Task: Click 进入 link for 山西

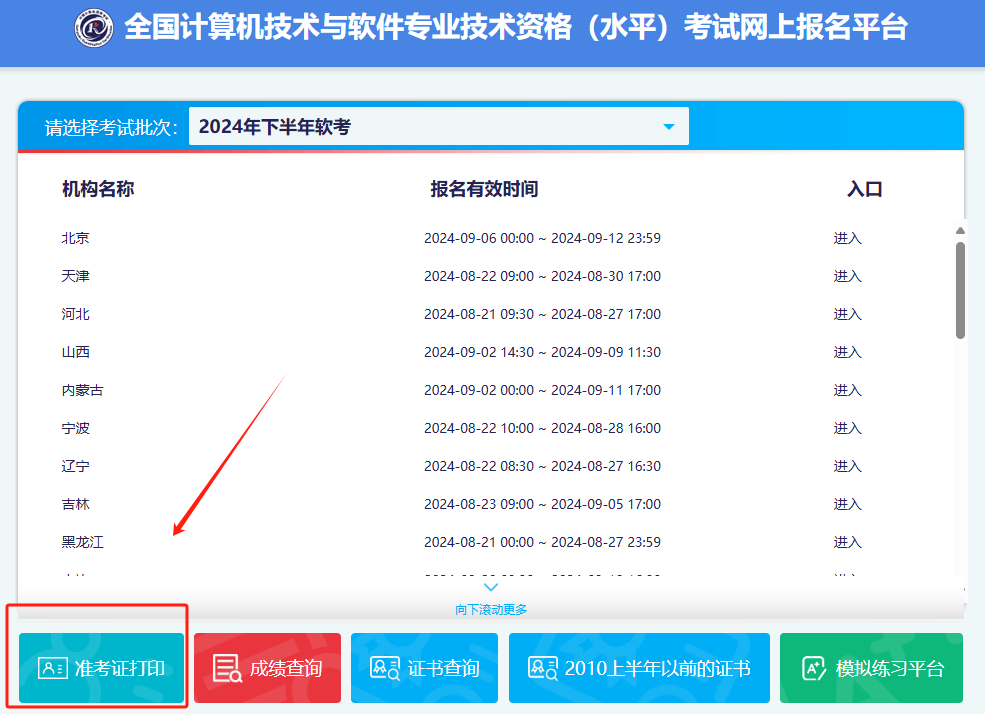Action: point(847,352)
